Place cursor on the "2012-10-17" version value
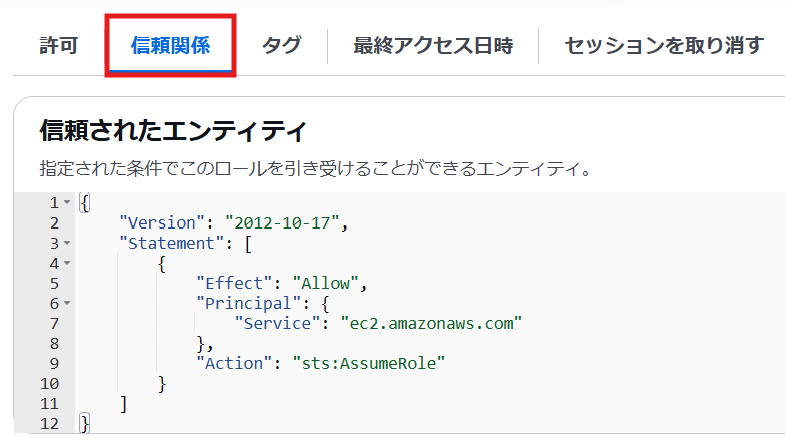Screen dimensions: 785x442 point(284,223)
